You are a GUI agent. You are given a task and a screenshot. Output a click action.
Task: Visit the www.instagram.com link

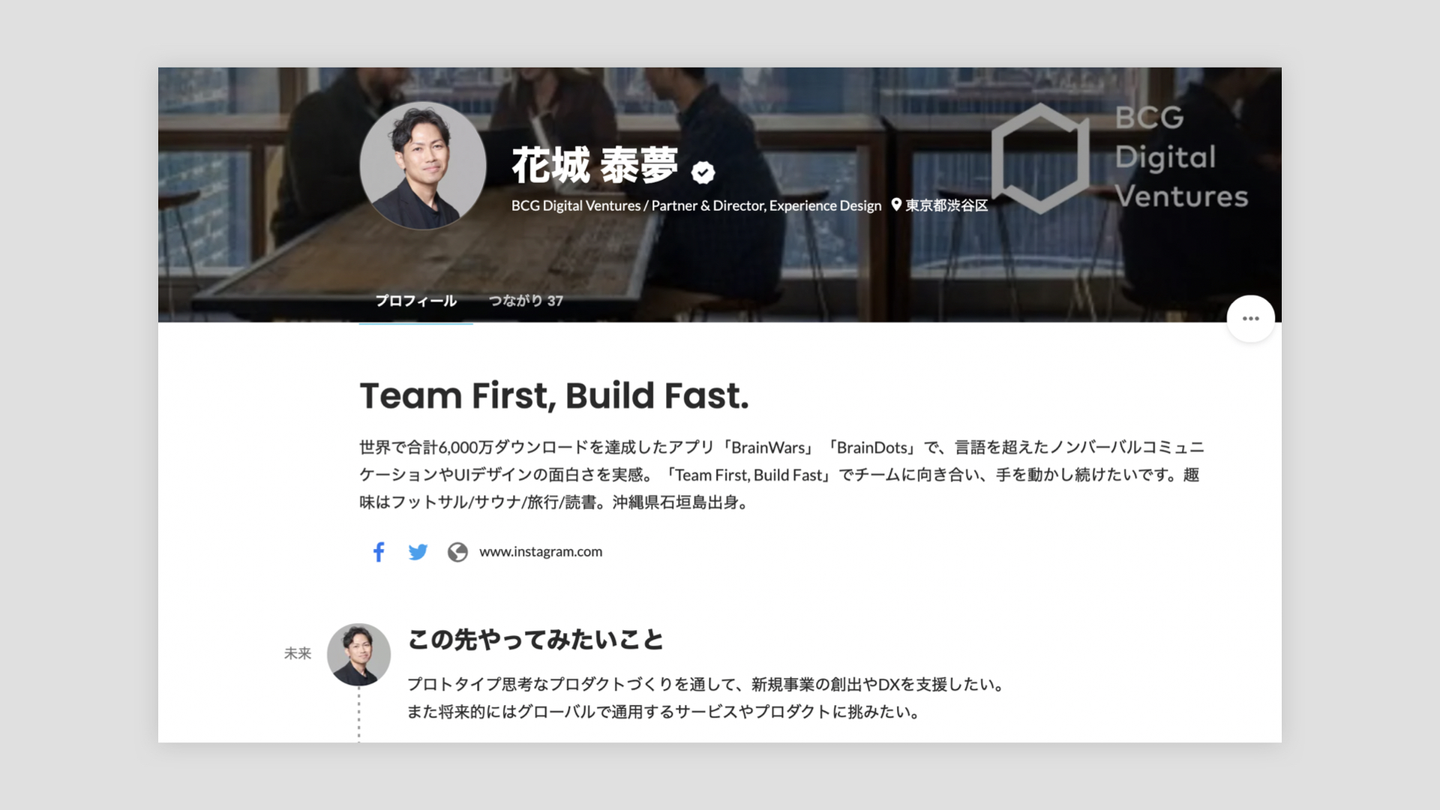[541, 552]
